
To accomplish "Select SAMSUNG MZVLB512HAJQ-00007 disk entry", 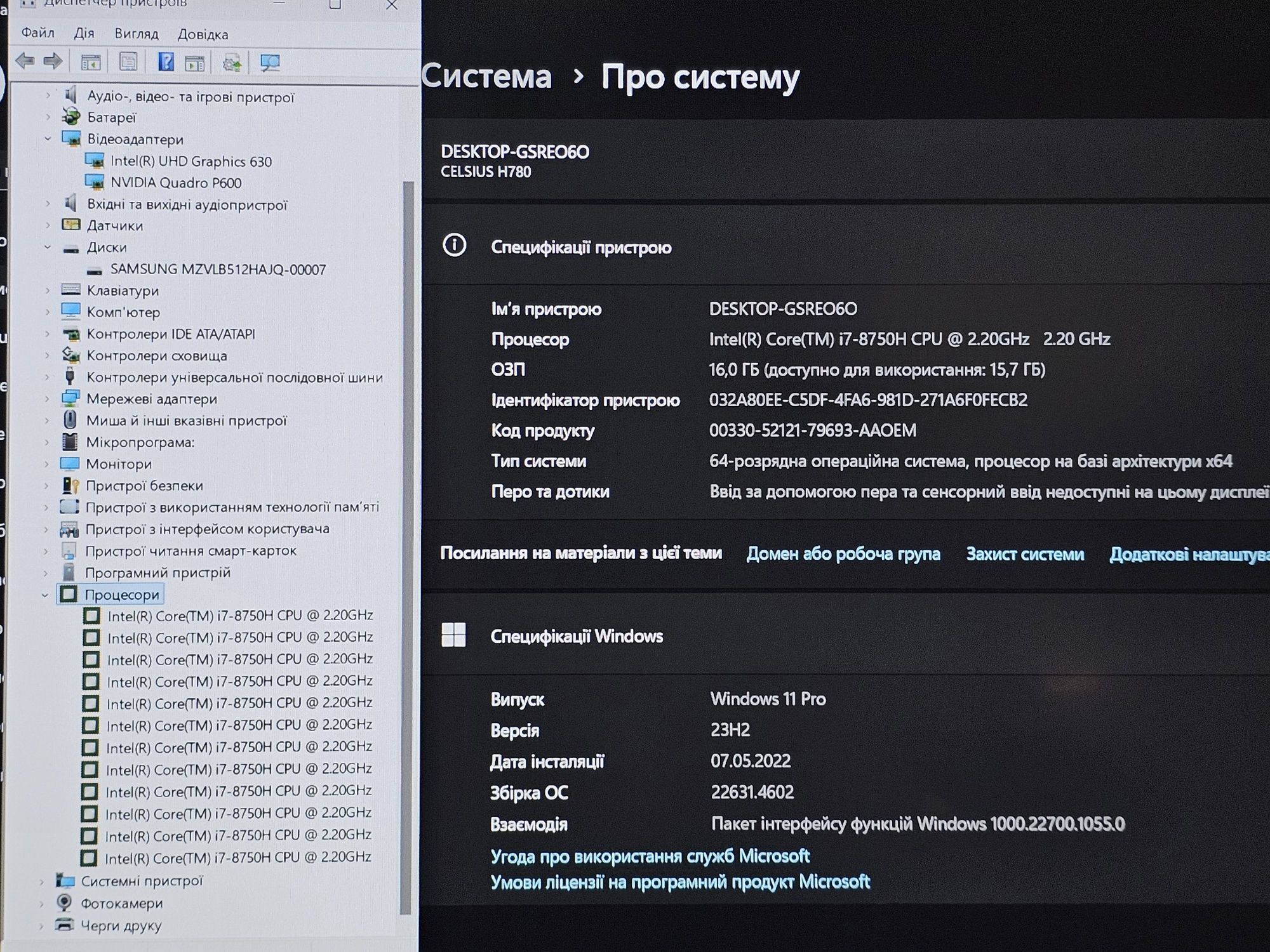I will [x=218, y=269].
